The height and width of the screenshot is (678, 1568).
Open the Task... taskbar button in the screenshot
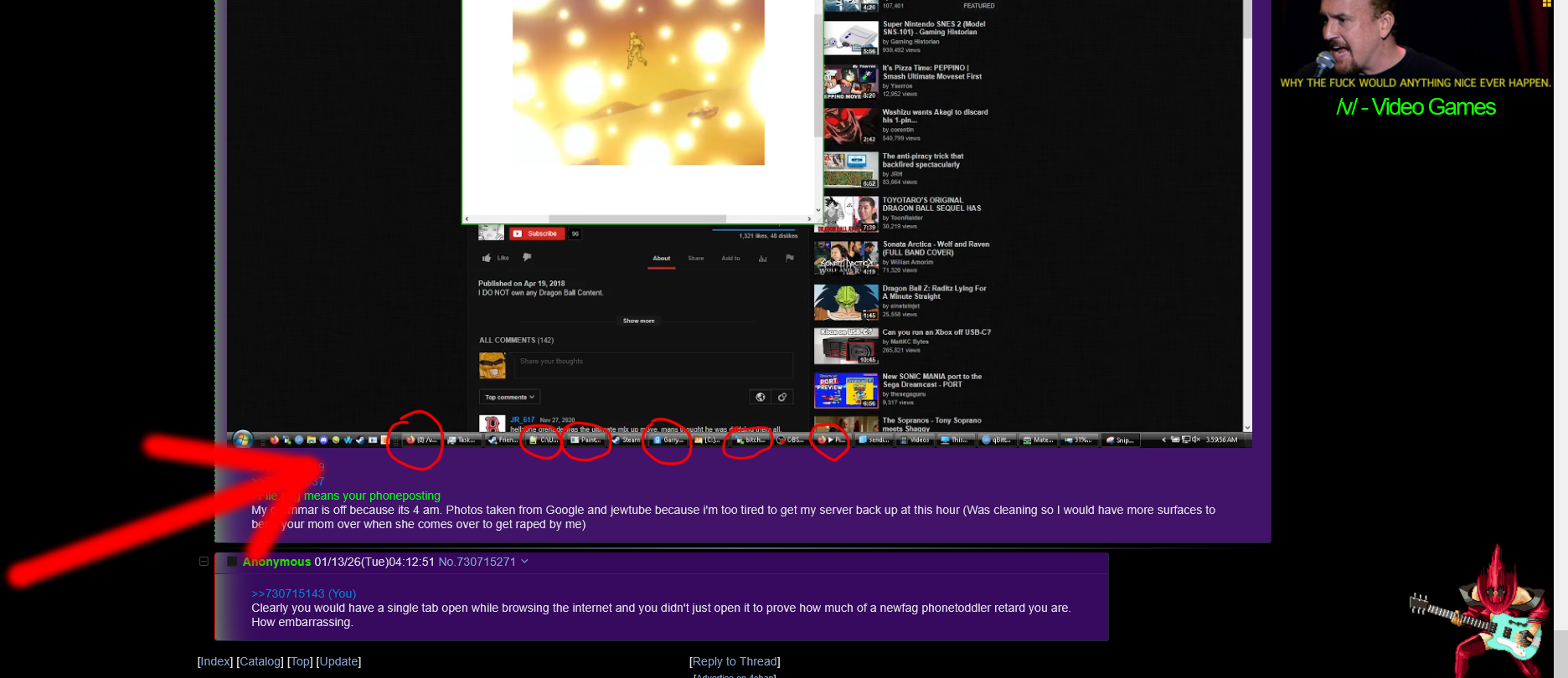tap(462, 439)
